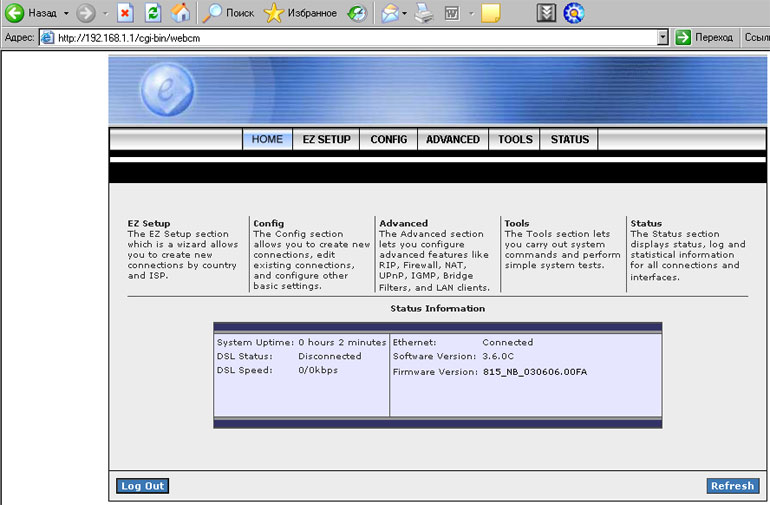Print page using printer icon
The width and height of the screenshot is (770, 505).
(x=424, y=13)
